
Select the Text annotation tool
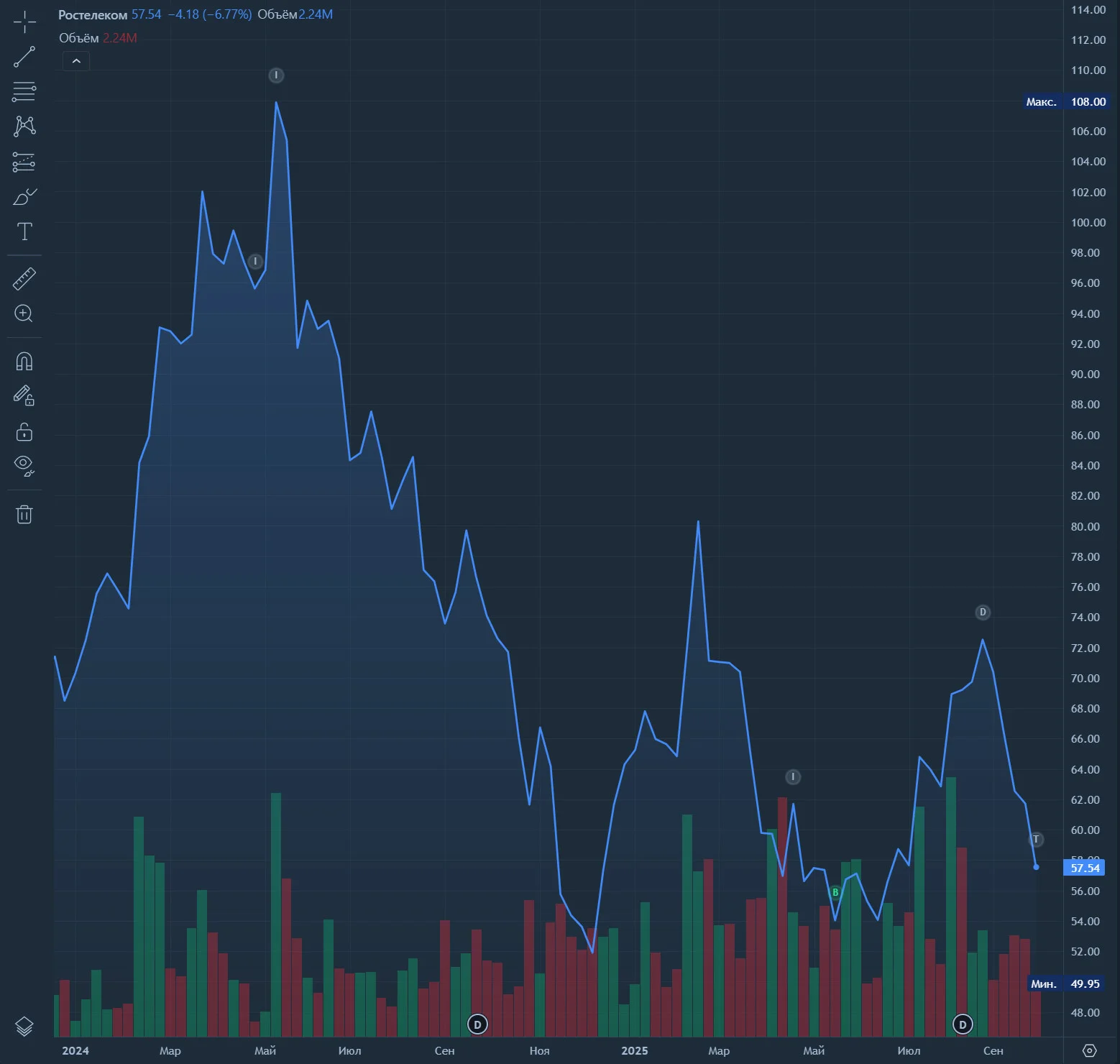click(x=24, y=231)
